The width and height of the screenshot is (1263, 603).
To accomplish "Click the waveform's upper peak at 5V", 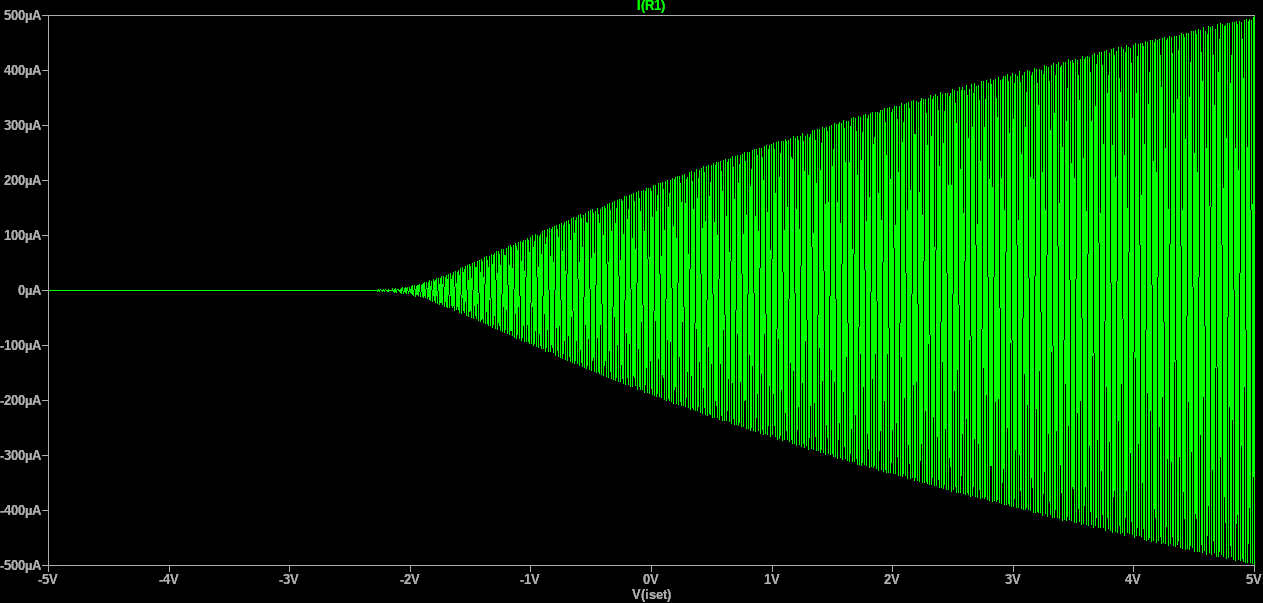I will pos(1251,19).
